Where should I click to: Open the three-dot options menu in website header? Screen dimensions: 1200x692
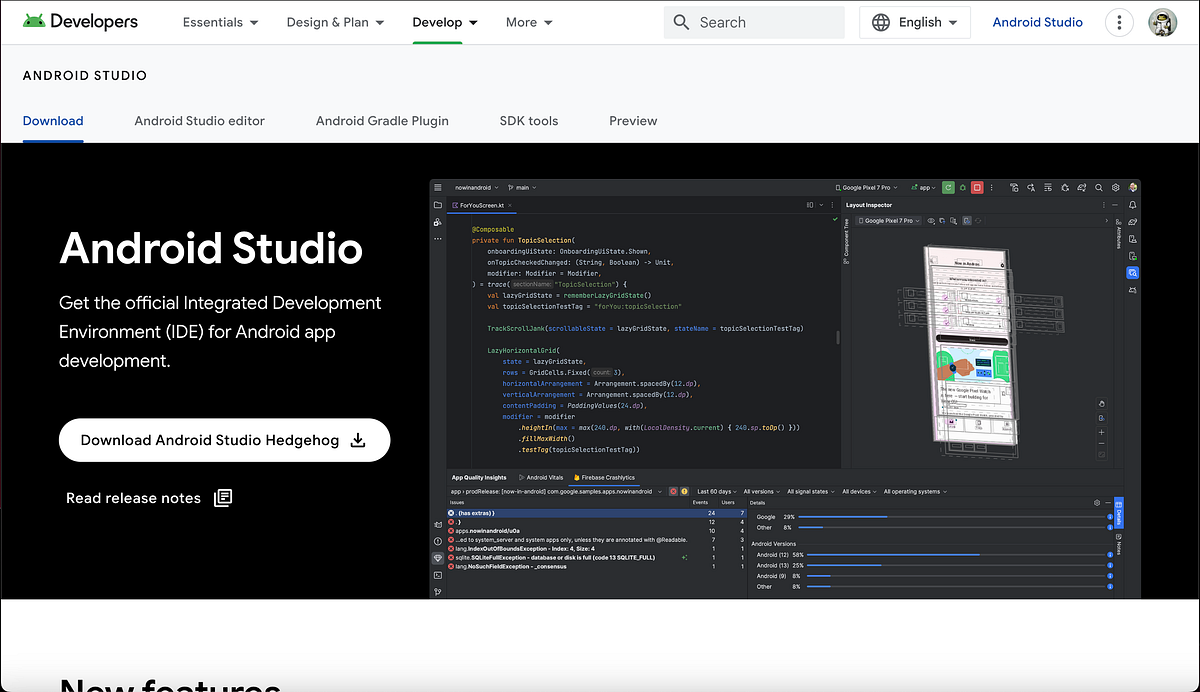pyautogui.click(x=1119, y=22)
